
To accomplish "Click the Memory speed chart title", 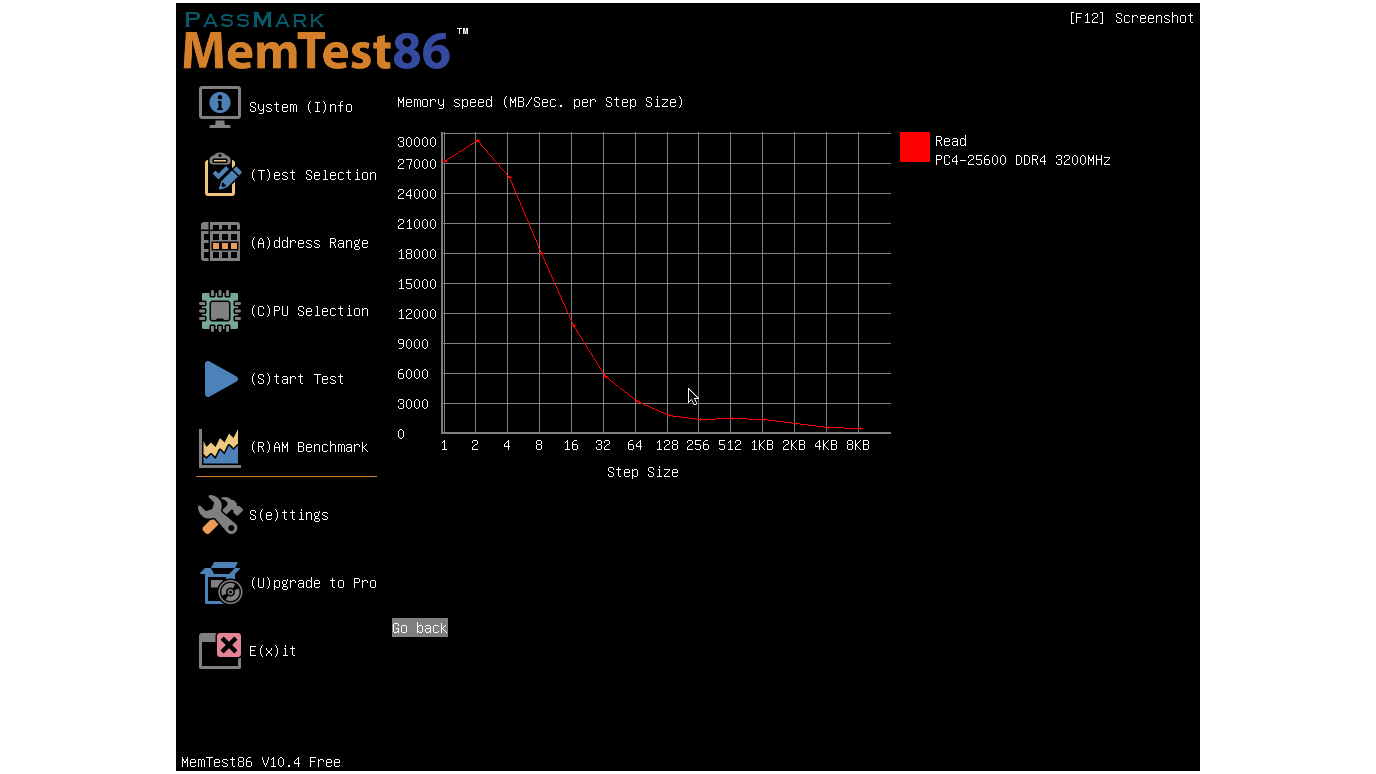I will tap(540, 102).
